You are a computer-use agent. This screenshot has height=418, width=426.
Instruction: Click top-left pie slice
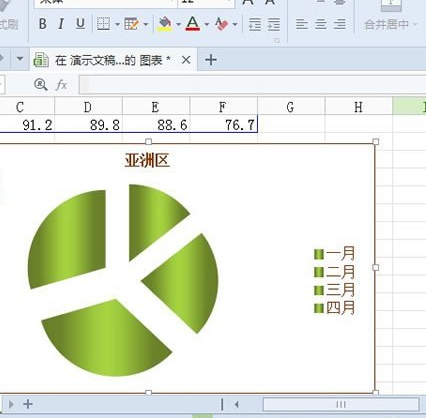70,240
